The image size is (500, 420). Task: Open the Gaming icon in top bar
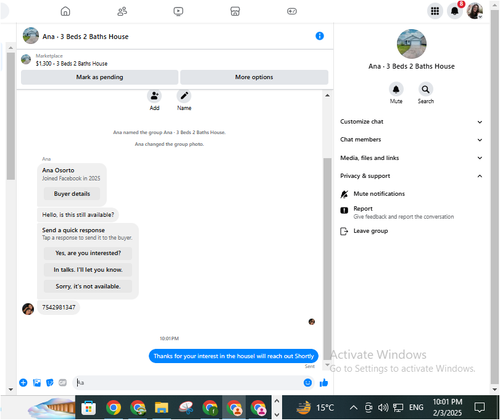(292, 11)
